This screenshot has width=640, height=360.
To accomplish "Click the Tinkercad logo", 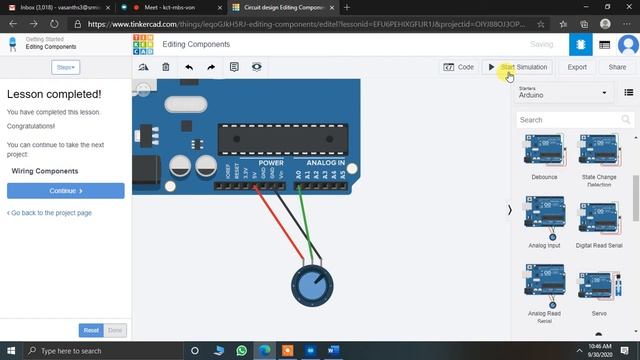I will pyautogui.click(x=143, y=44).
